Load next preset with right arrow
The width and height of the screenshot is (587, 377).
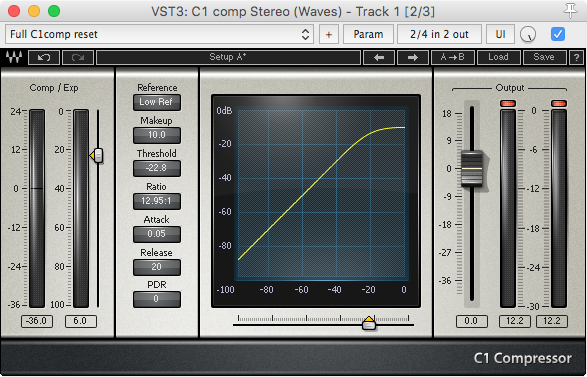(413, 57)
